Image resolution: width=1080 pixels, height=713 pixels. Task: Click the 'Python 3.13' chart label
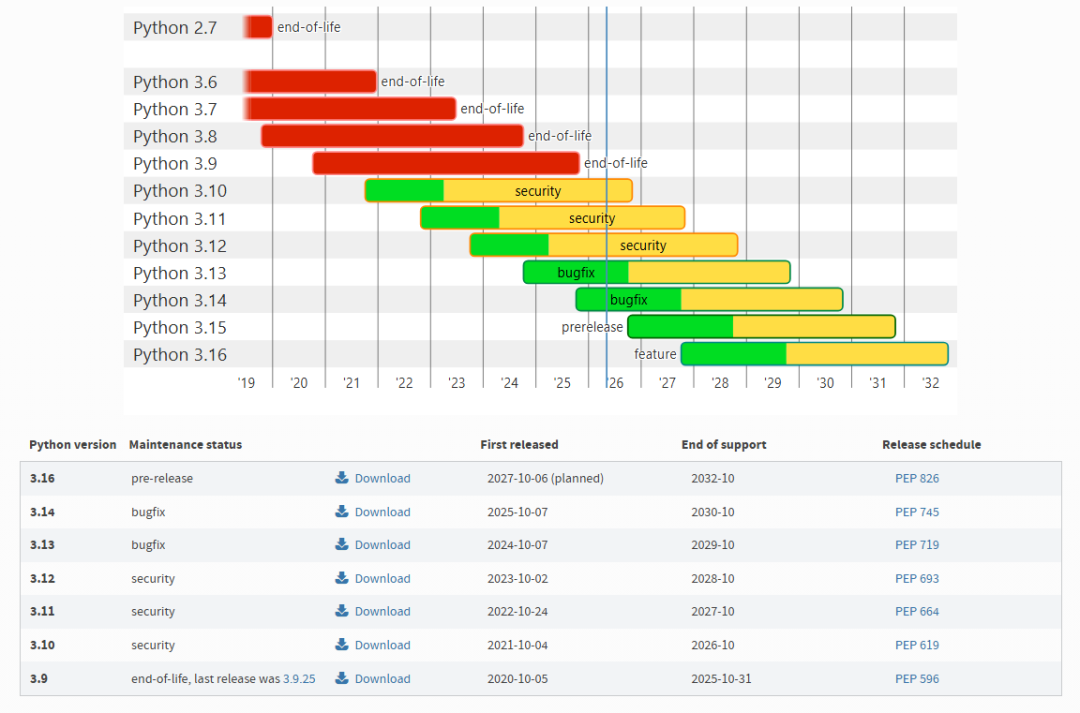click(180, 273)
